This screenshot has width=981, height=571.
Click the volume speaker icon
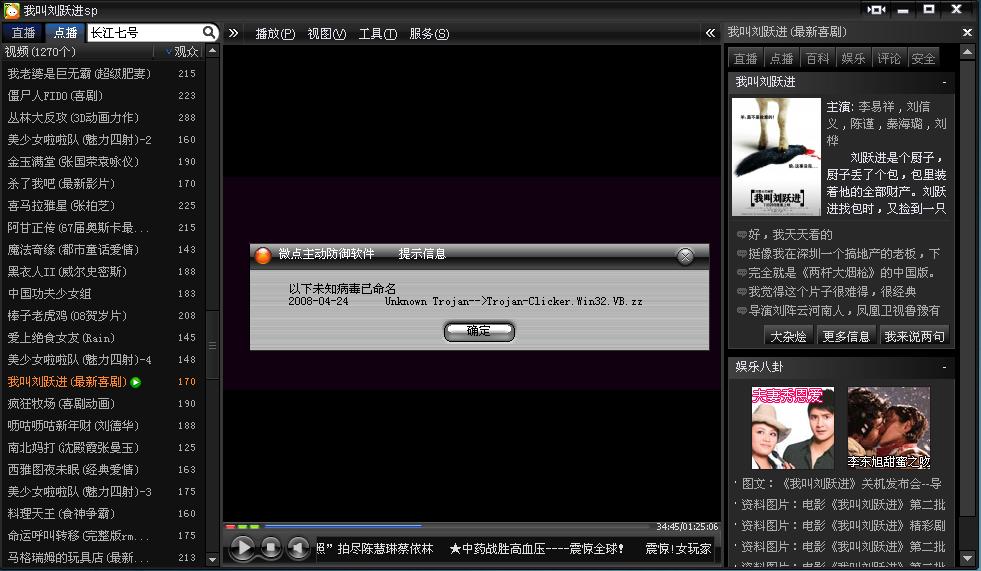pyautogui.click(x=298, y=548)
